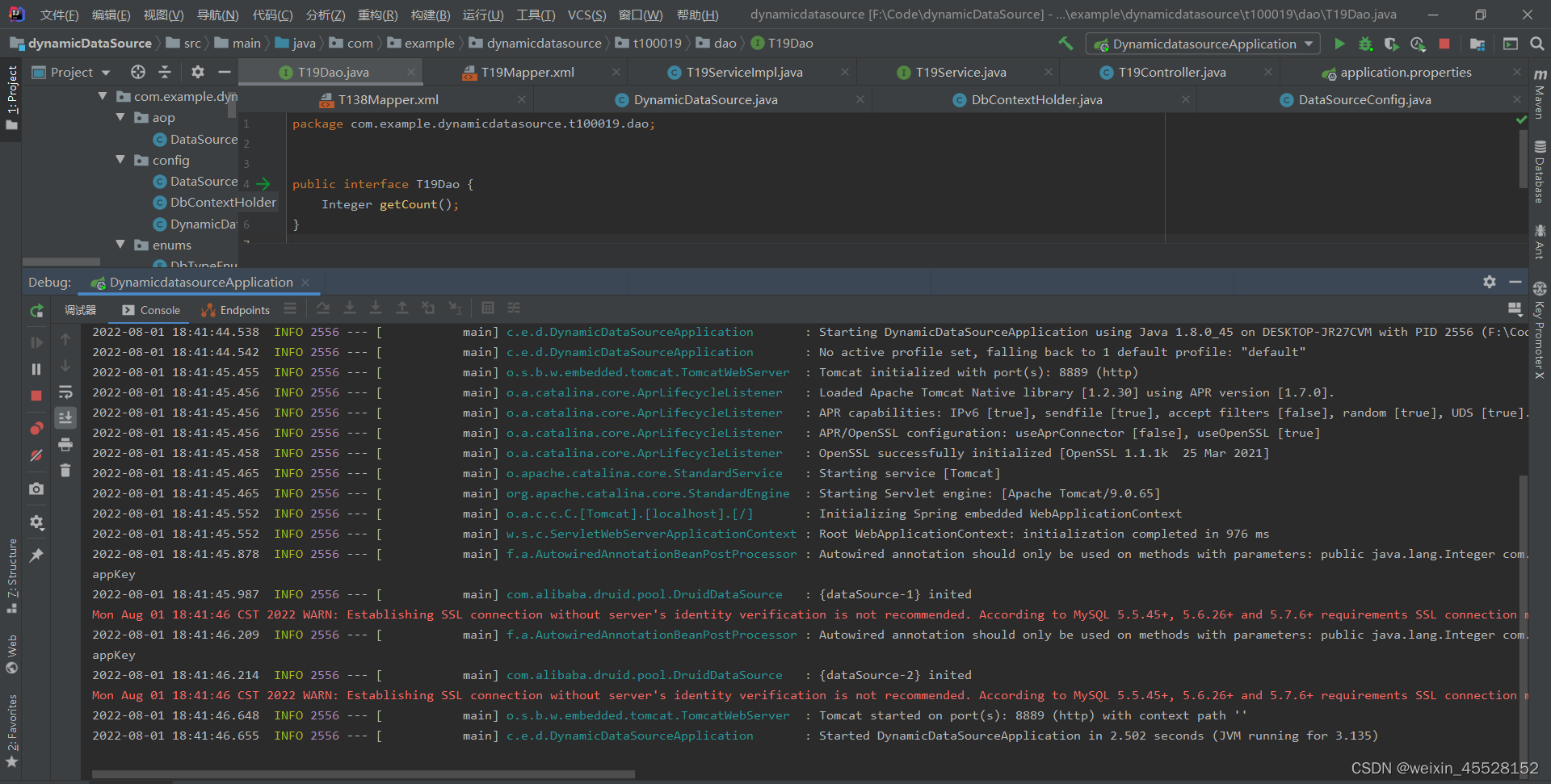This screenshot has height=784, width=1551.
Task: Collapse all in Project panel header
Action: [x=165, y=72]
